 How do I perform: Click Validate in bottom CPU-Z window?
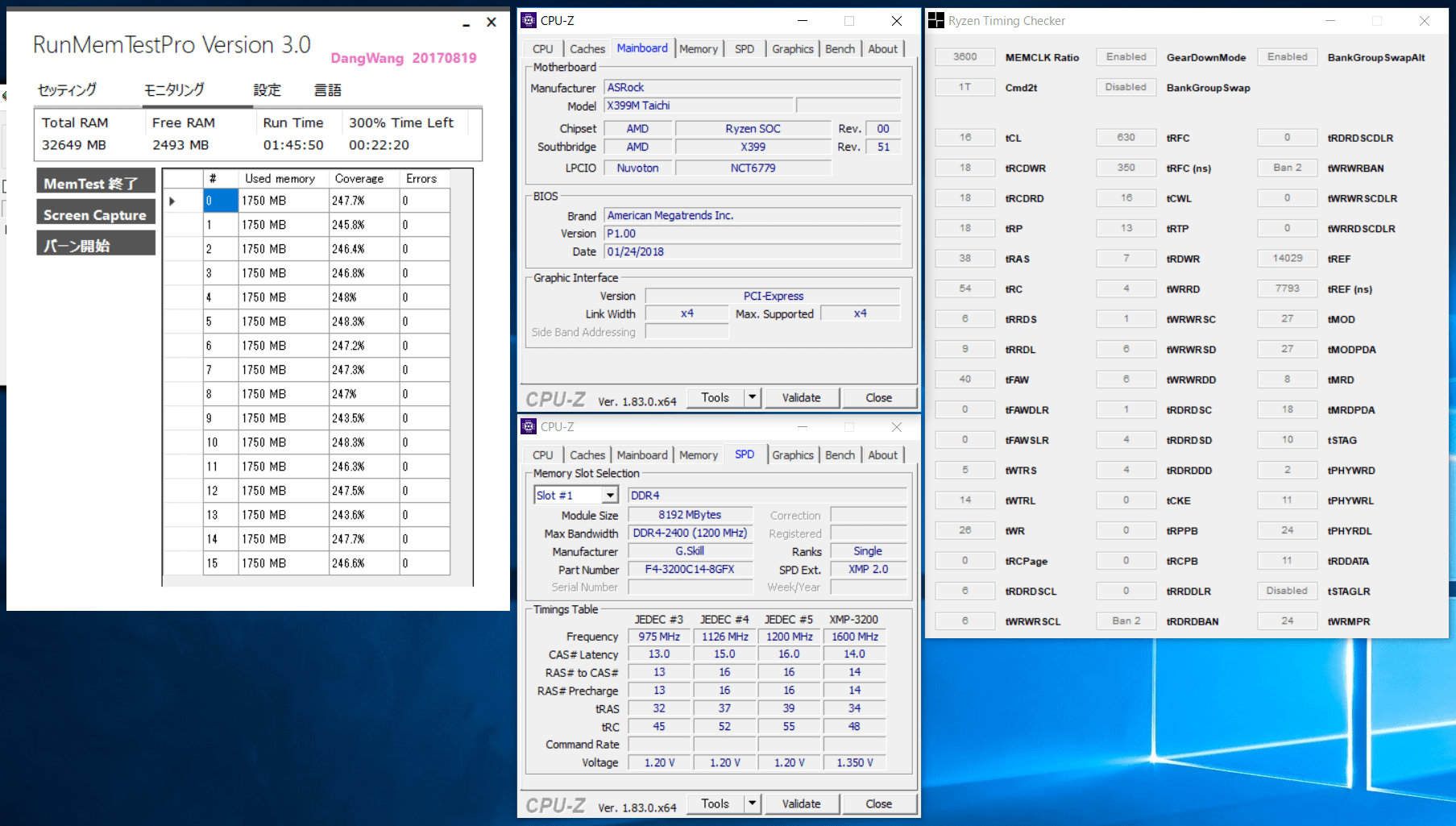802,803
